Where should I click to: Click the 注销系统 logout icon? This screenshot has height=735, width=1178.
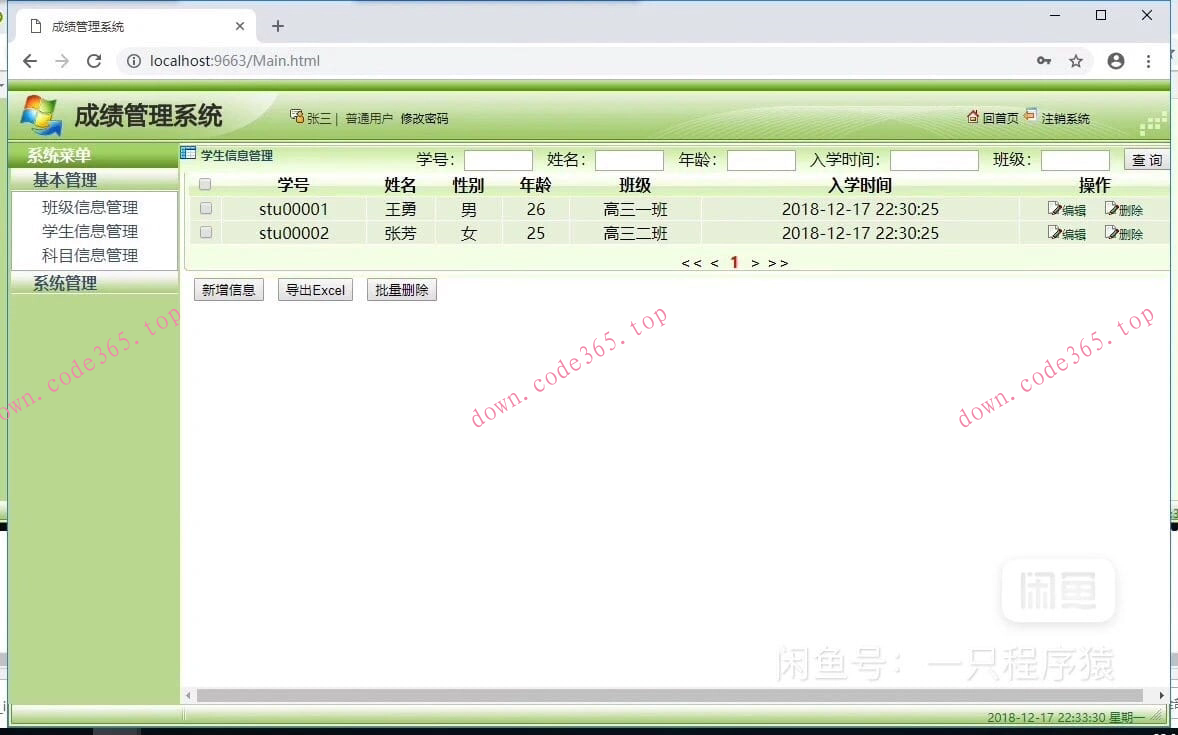tap(1032, 117)
